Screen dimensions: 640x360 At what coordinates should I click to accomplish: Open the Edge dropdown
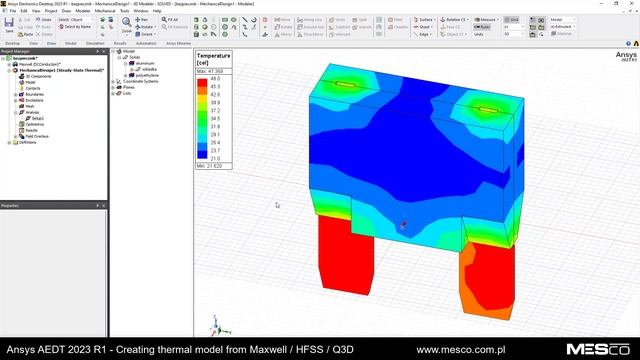pos(423,34)
